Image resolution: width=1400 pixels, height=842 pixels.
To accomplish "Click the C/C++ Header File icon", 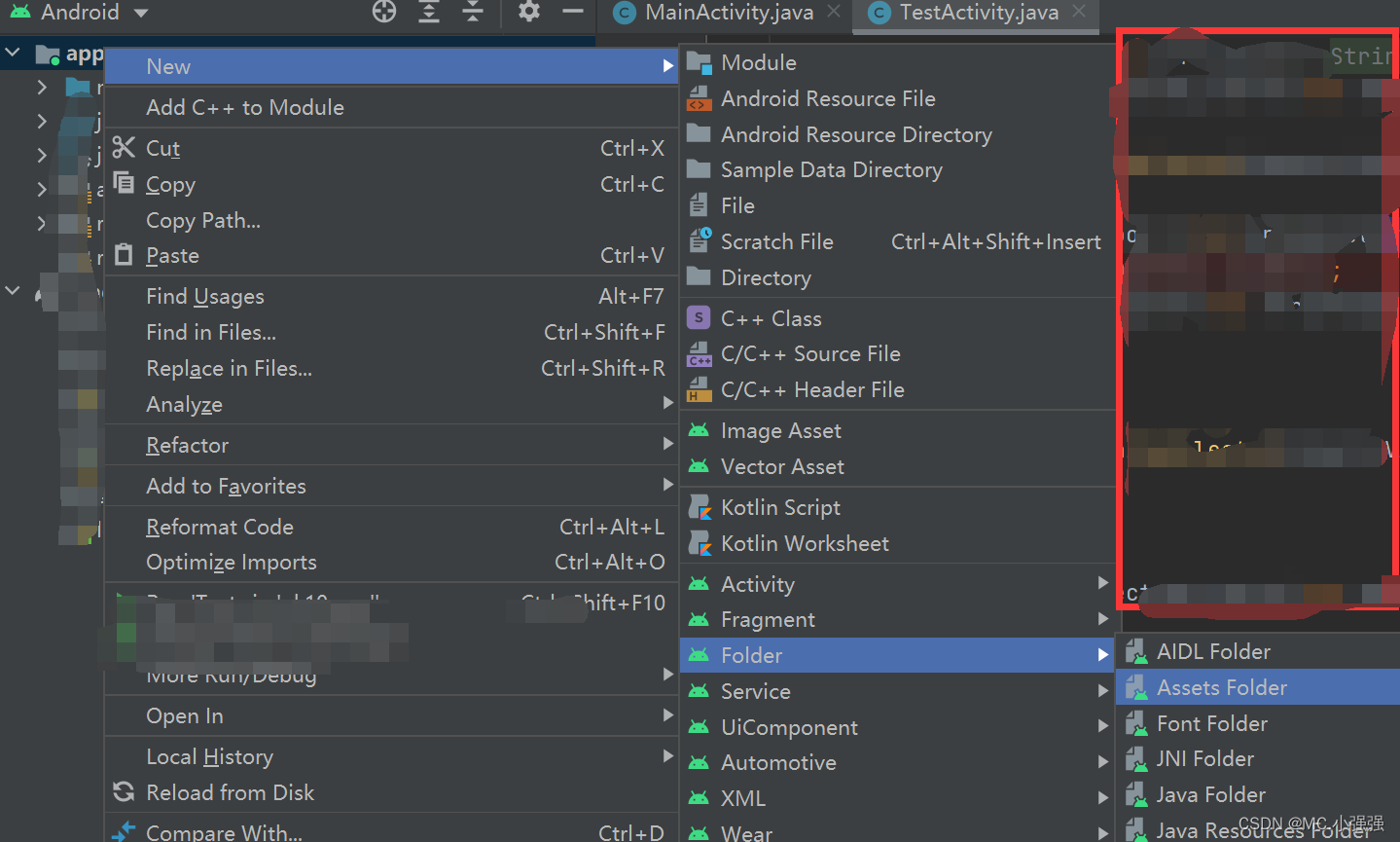I will coord(699,389).
